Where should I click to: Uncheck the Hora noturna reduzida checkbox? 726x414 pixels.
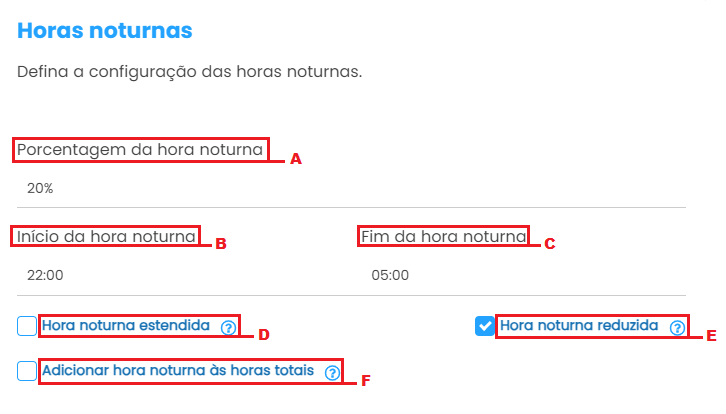tap(485, 326)
